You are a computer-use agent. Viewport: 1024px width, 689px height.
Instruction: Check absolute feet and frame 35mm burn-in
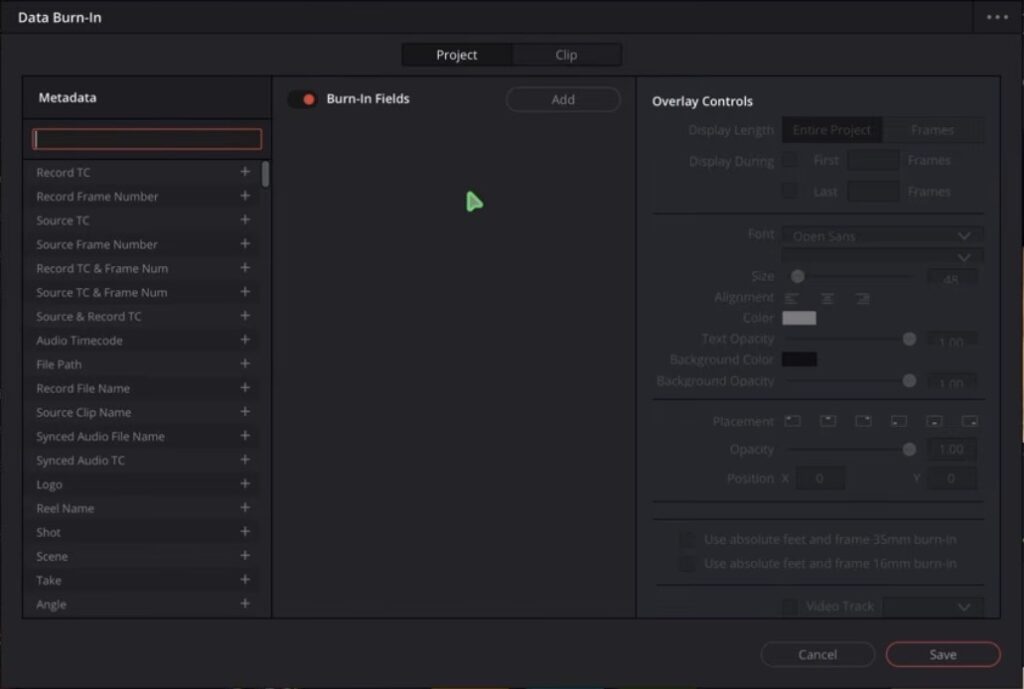coord(686,539)
